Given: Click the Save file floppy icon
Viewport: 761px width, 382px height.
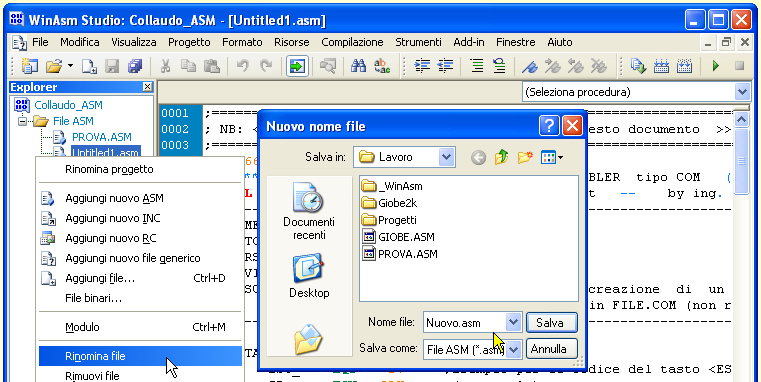Looking at the screenshot, I should tap(112, 66).
